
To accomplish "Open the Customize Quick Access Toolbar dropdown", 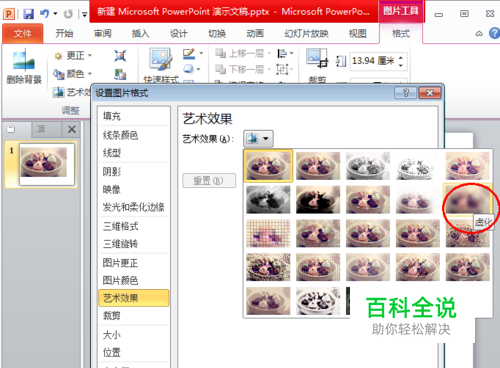I will tap(85, 14).
